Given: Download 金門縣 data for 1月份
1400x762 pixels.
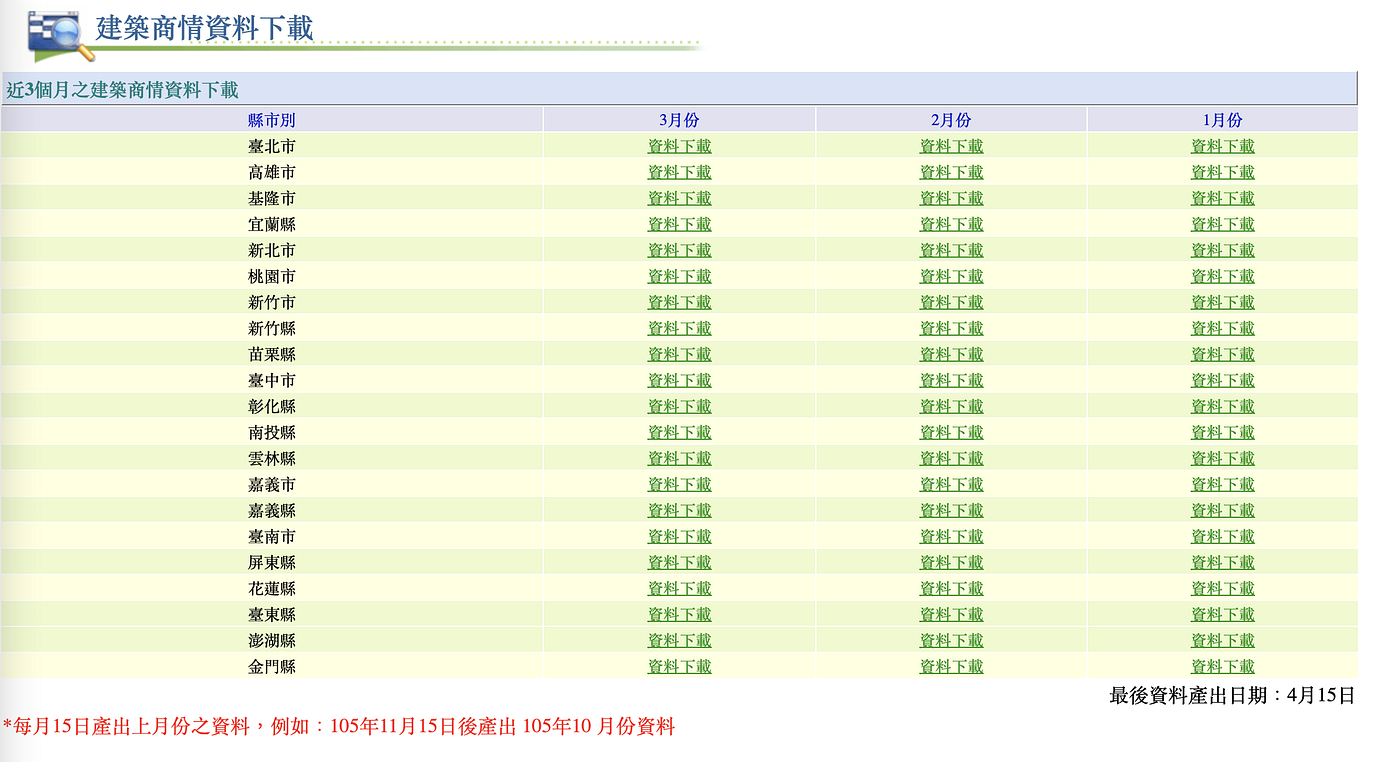Looking at the screenshot, I should (1222, 666).
